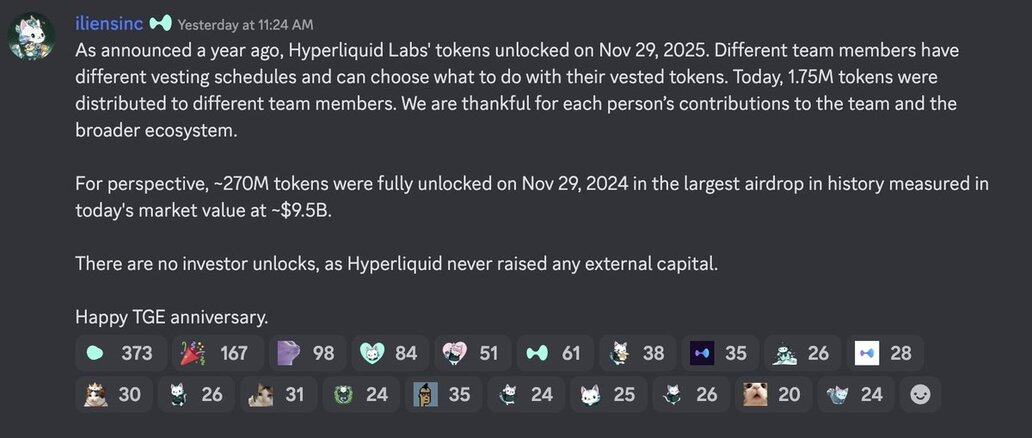Toggle the mint blob reaction with 373
The image size is (1032, 438).
pyautogui.click(x=120, y=353)
